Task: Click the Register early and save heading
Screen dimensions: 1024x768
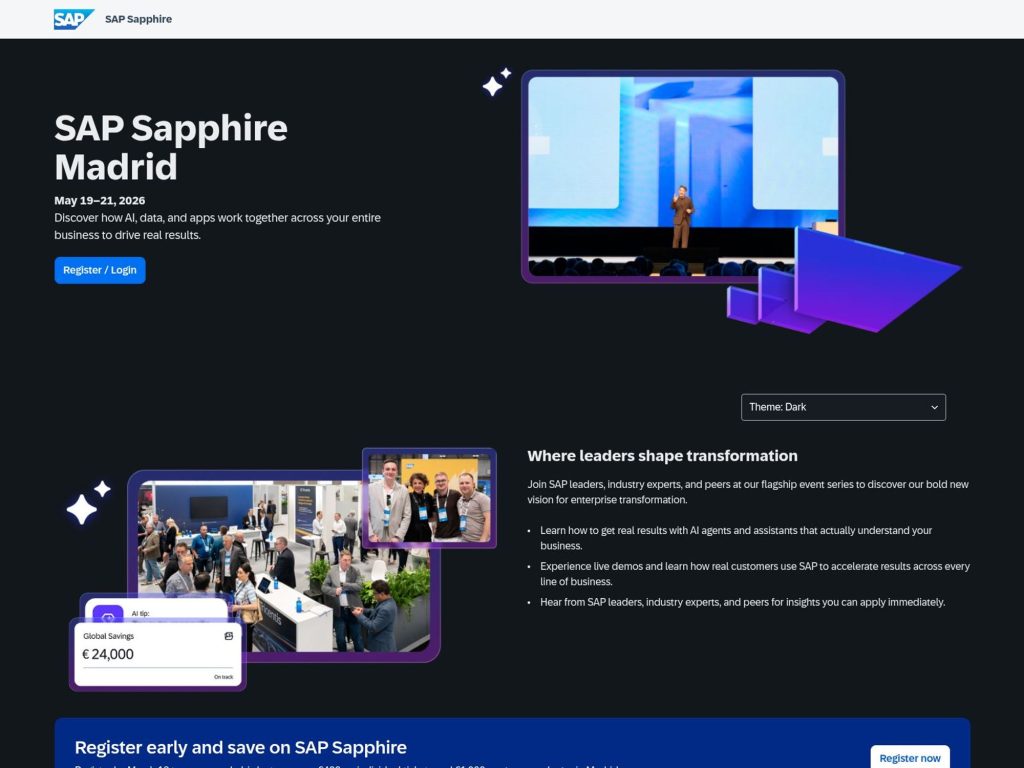Action: coord(240,747)
